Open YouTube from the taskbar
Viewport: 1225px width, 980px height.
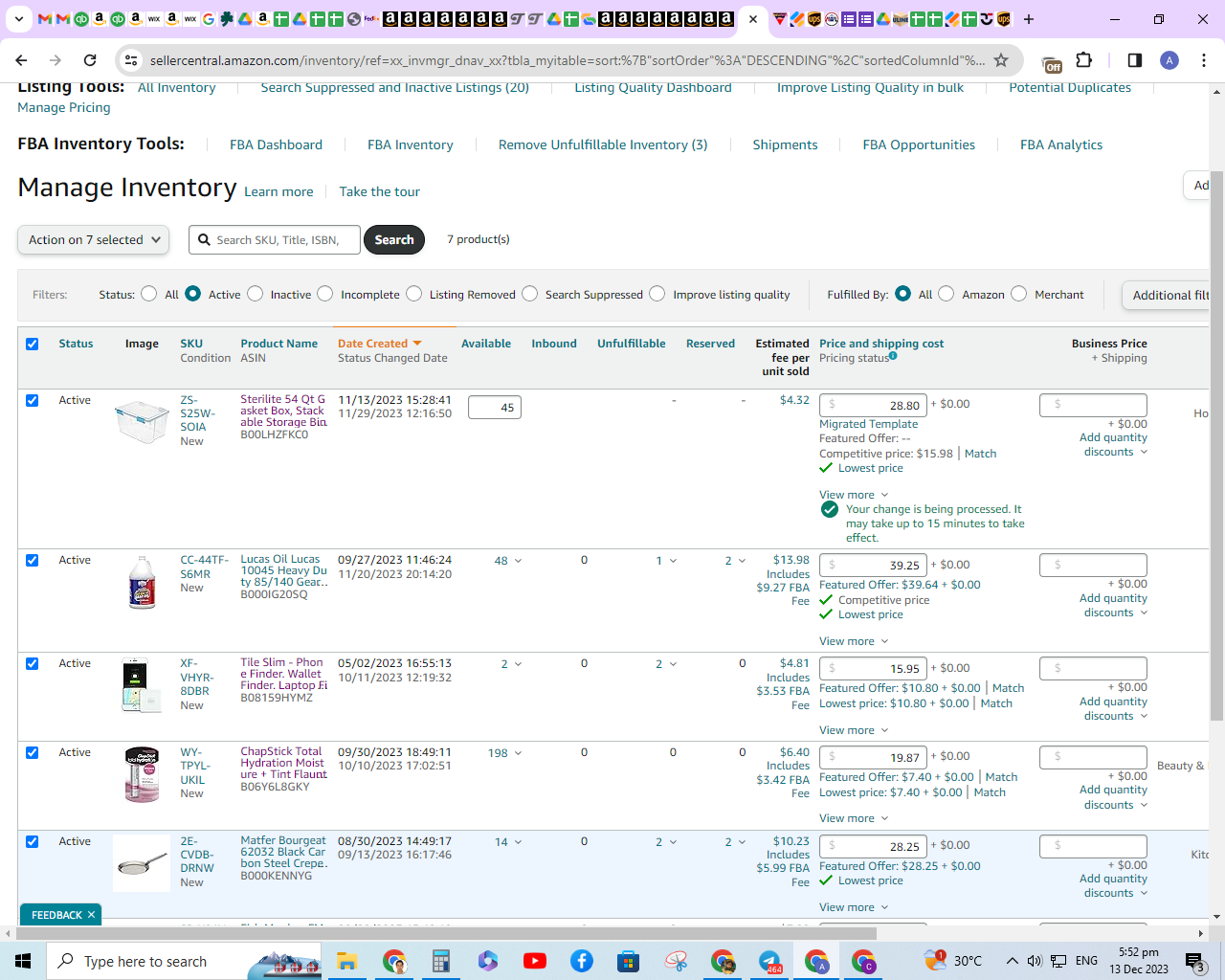[535, 961]
